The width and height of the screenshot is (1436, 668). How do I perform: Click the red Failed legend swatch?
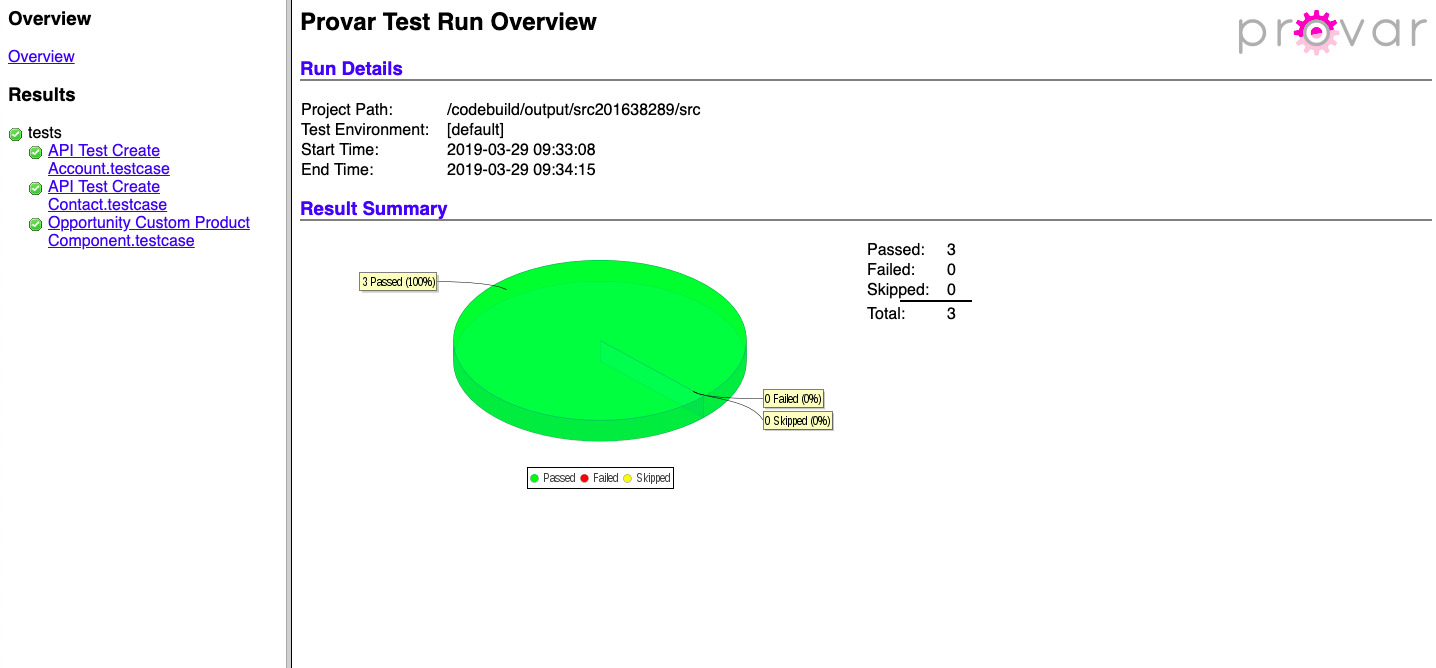click(585, 478)
